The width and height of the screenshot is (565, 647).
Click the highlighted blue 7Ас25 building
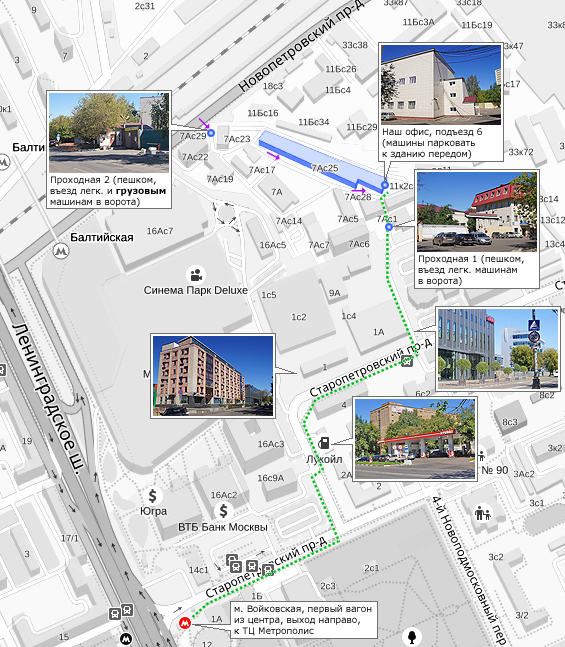point(322,162)
